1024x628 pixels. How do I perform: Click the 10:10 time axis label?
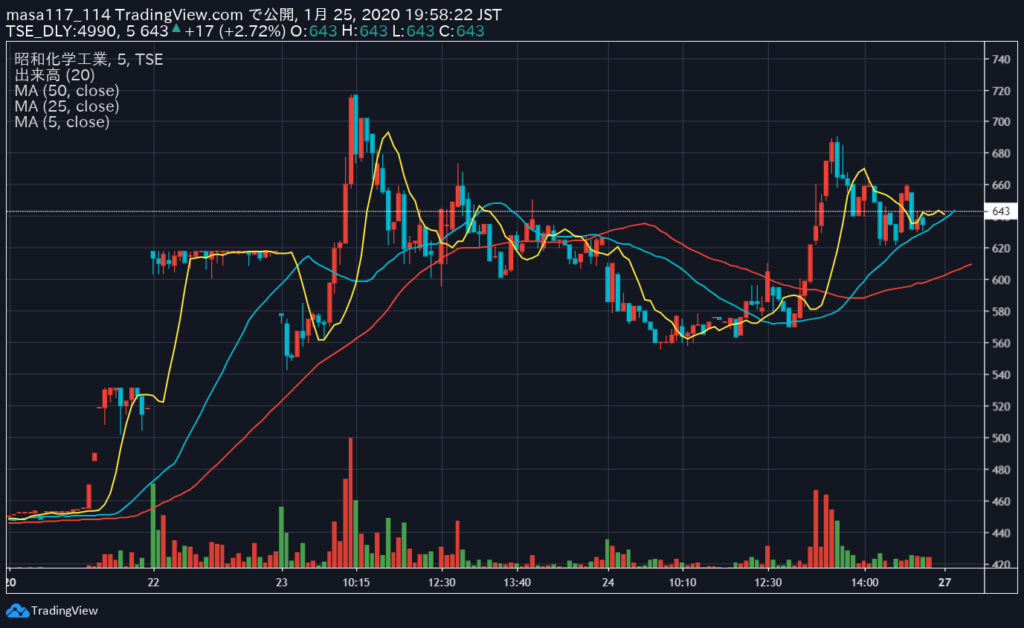coord(682,582)
